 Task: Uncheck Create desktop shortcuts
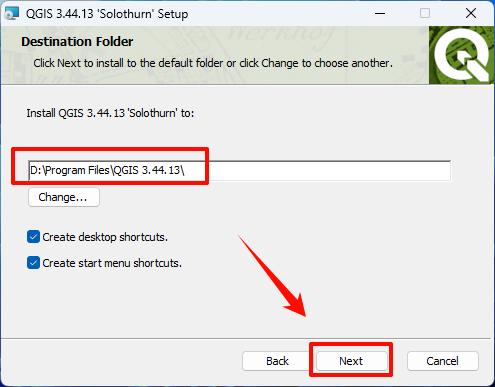[x=33, y=237]
